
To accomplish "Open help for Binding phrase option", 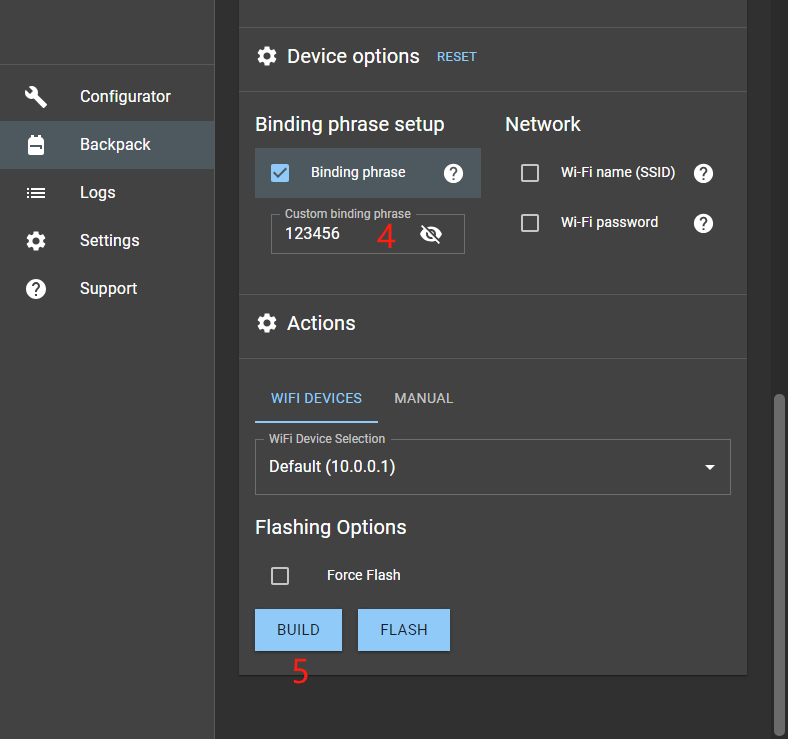I will [453, 173].
